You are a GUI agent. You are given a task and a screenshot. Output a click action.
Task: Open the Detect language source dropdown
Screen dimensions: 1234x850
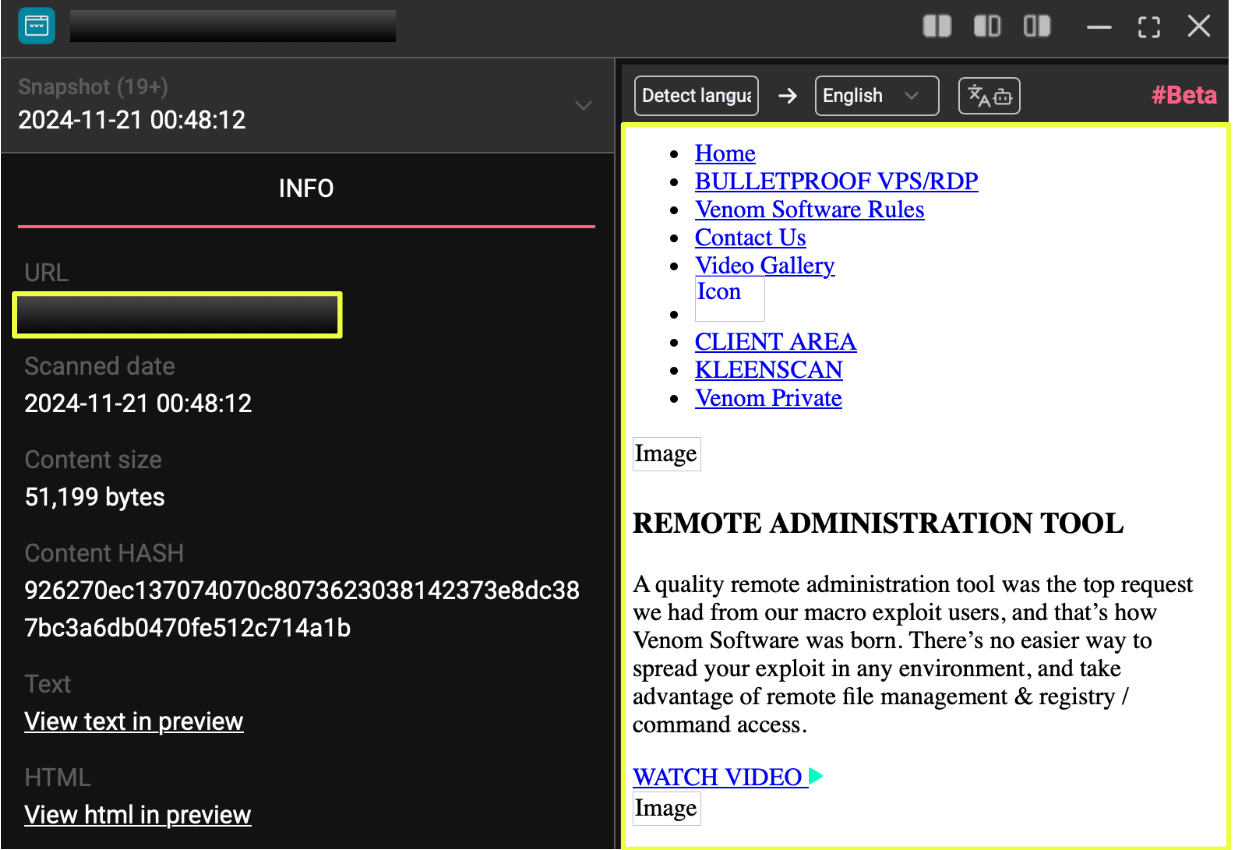tap(696, 96)
